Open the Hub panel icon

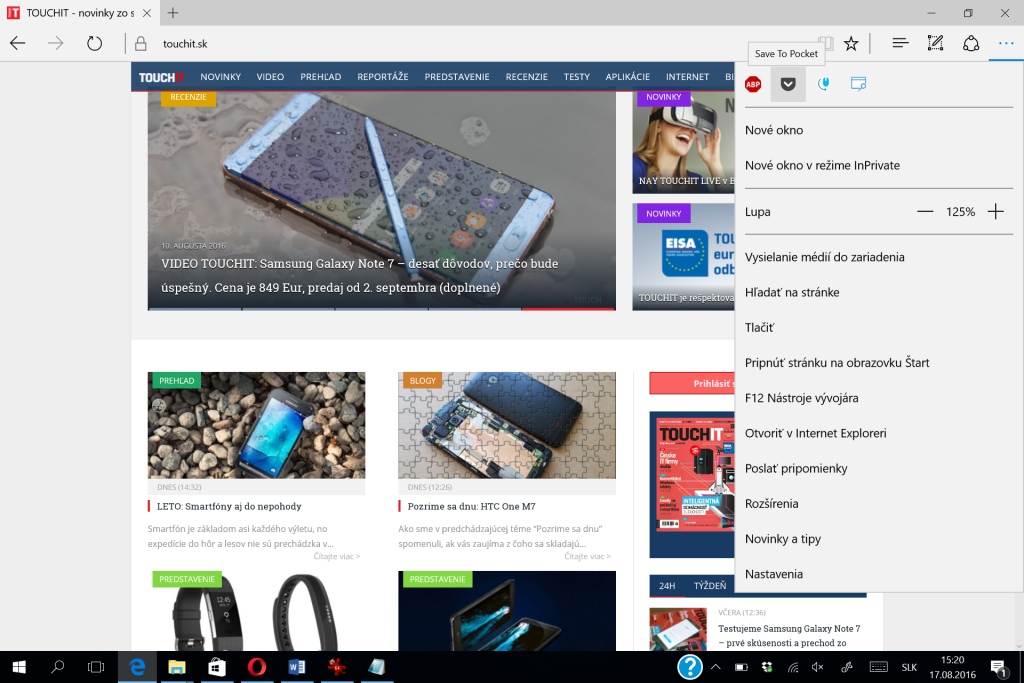[900, 44]
